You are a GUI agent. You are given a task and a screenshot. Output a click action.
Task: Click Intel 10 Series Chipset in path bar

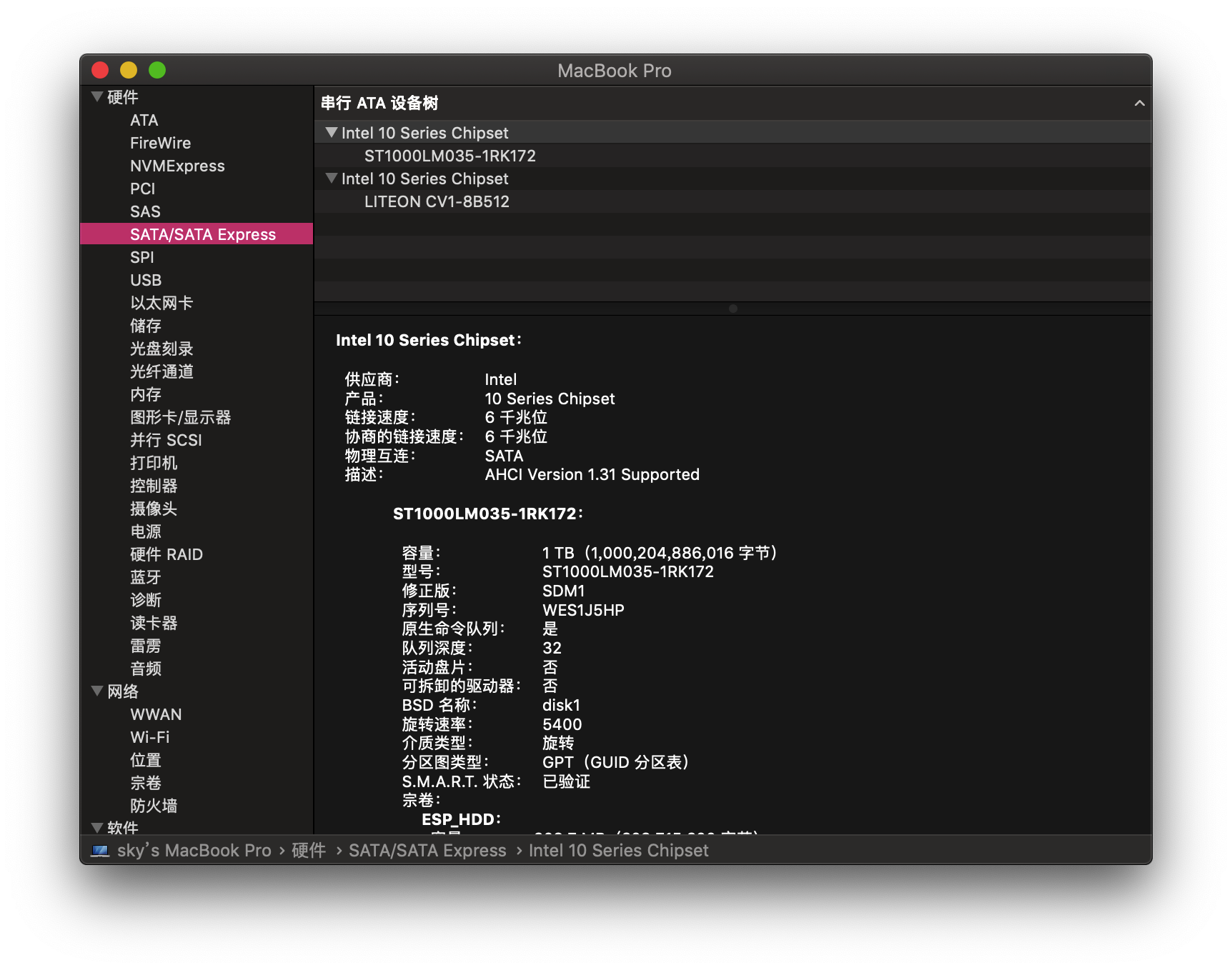click(x=619, y=850)
